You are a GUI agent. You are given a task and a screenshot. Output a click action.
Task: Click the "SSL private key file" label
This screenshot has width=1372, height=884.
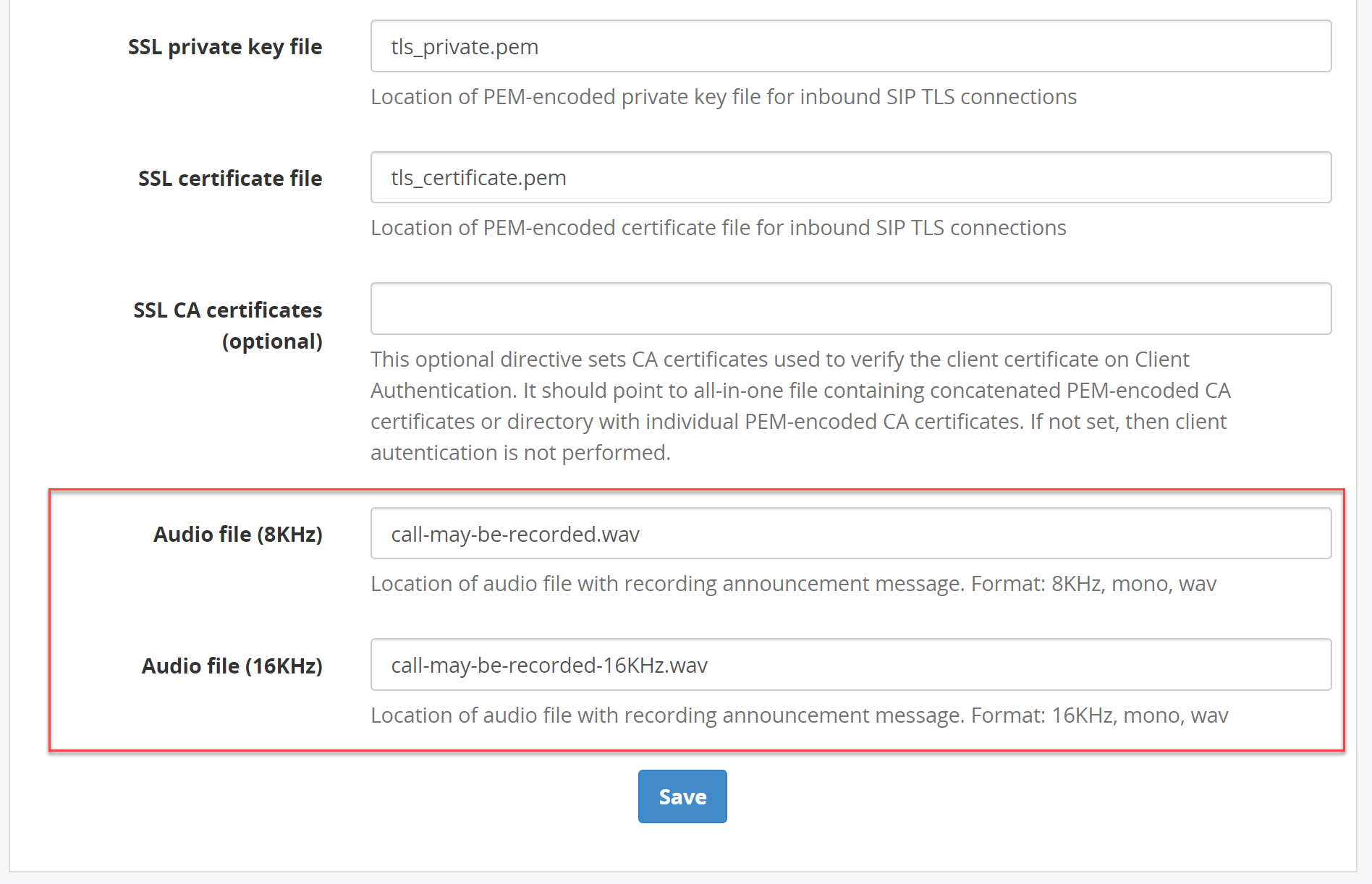[x=225, y=47]
